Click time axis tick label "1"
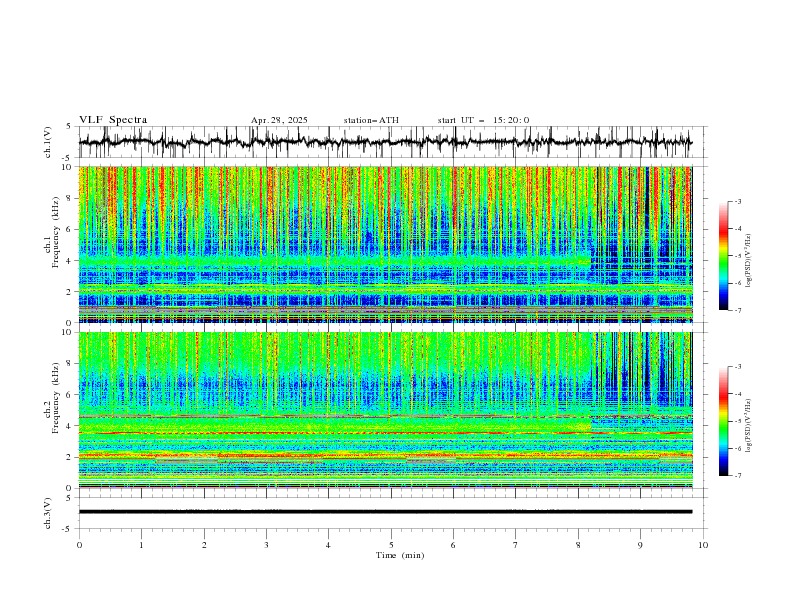Image resolution: width=792 pixels, height=612 pixels. (141, 545)
